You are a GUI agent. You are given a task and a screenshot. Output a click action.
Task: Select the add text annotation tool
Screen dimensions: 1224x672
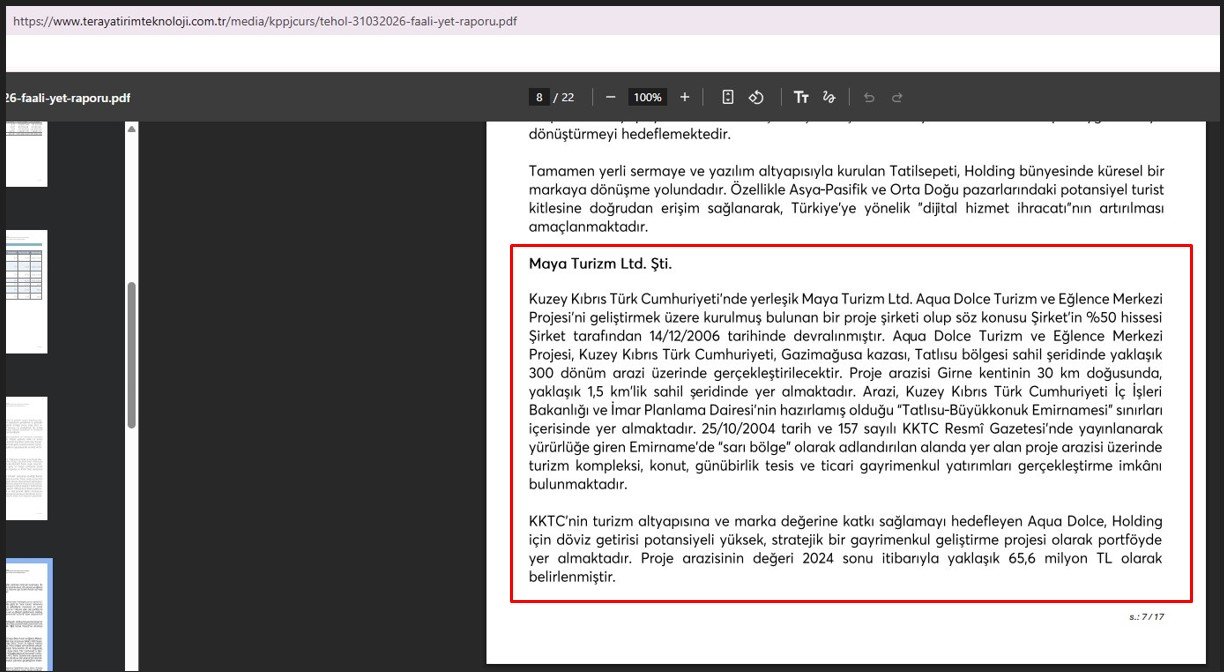(x=801, y=97)
